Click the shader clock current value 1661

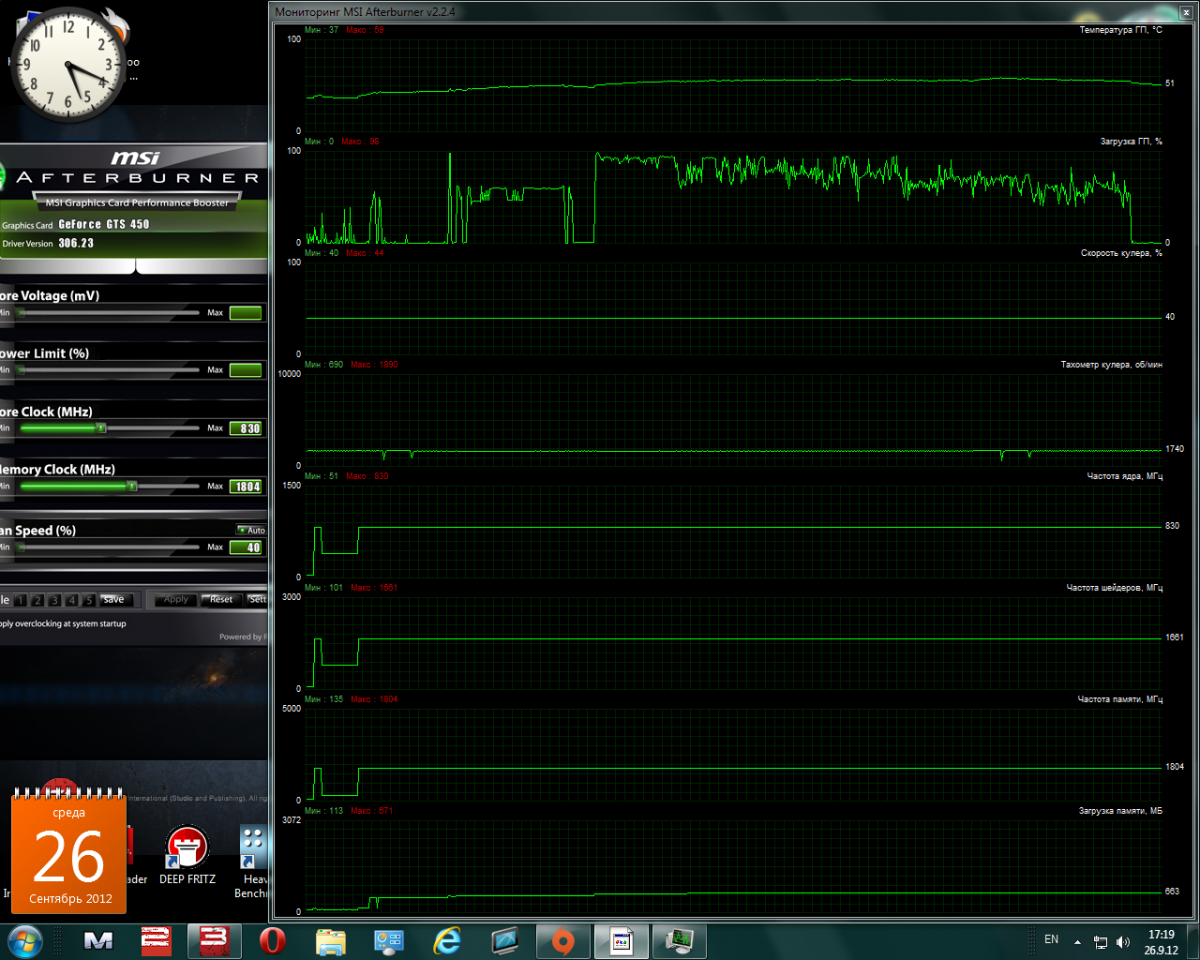coord(1175,637)
